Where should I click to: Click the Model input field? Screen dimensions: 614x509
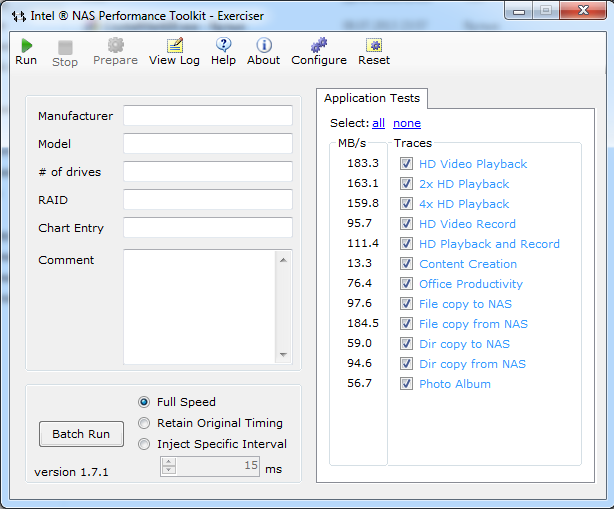[x=208, y=143]
